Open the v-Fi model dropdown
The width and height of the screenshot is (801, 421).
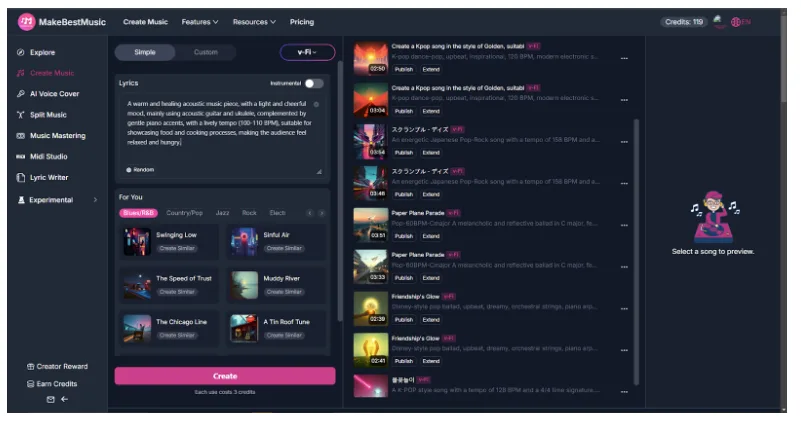[x=307, y=52]
